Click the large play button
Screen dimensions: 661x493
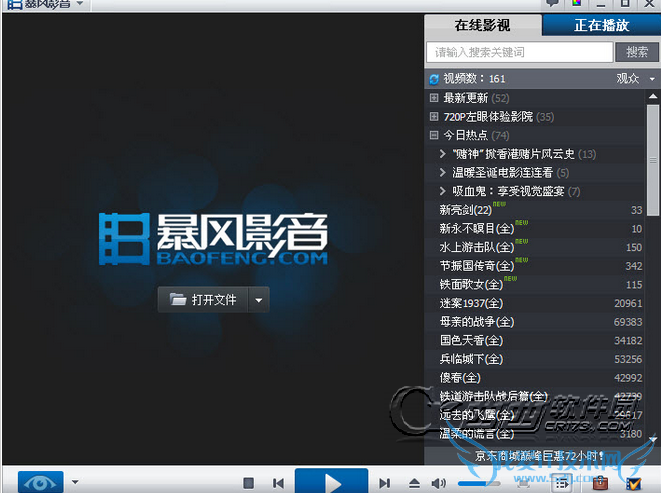331,481
